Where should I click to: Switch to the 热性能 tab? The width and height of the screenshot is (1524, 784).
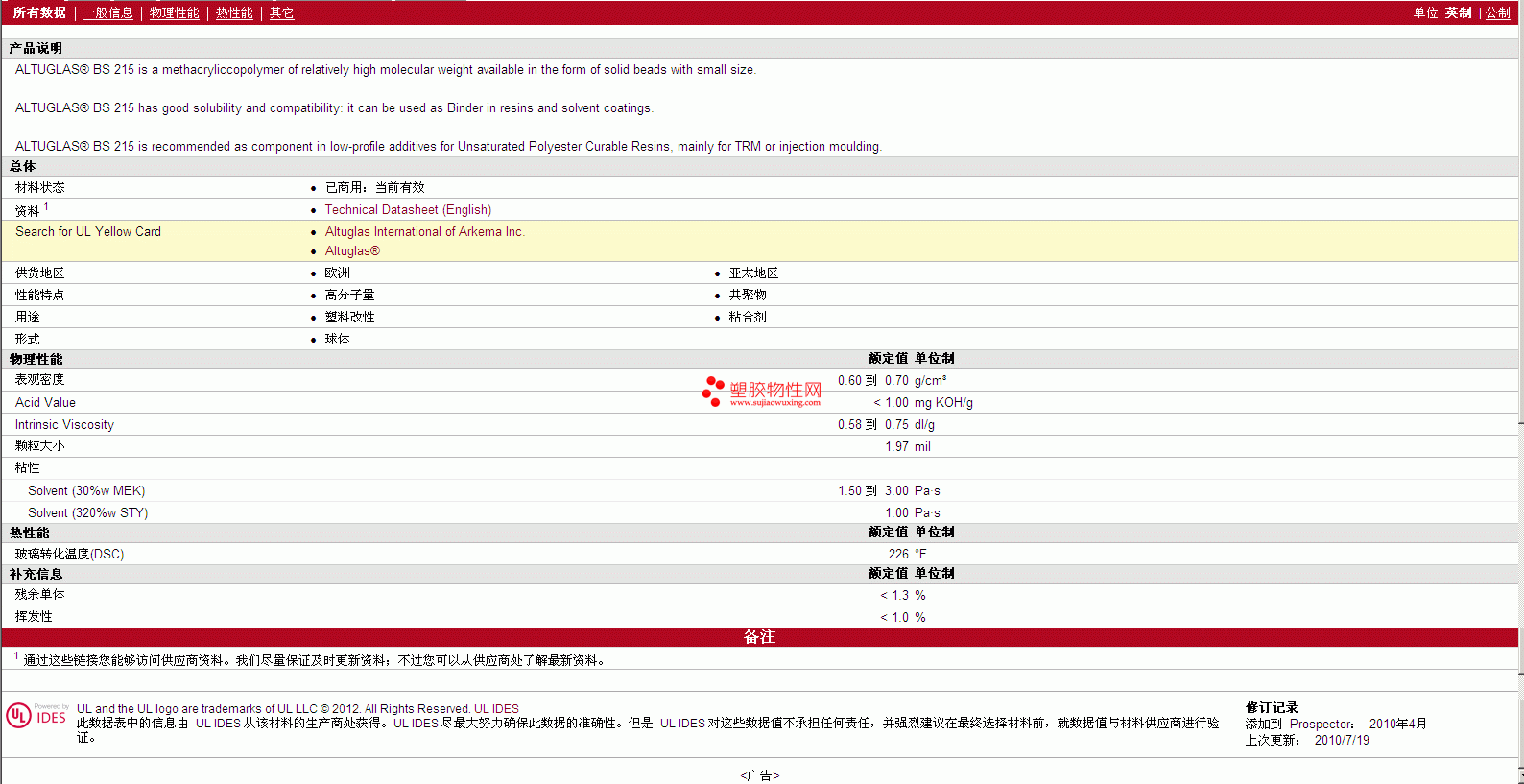pos(234,12)
